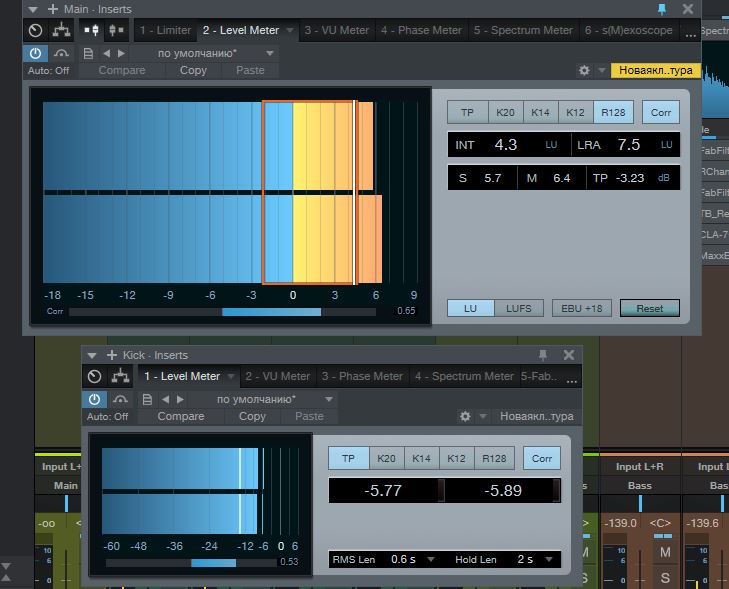Open preset file icon in Kick window

(x=147, y=399)
